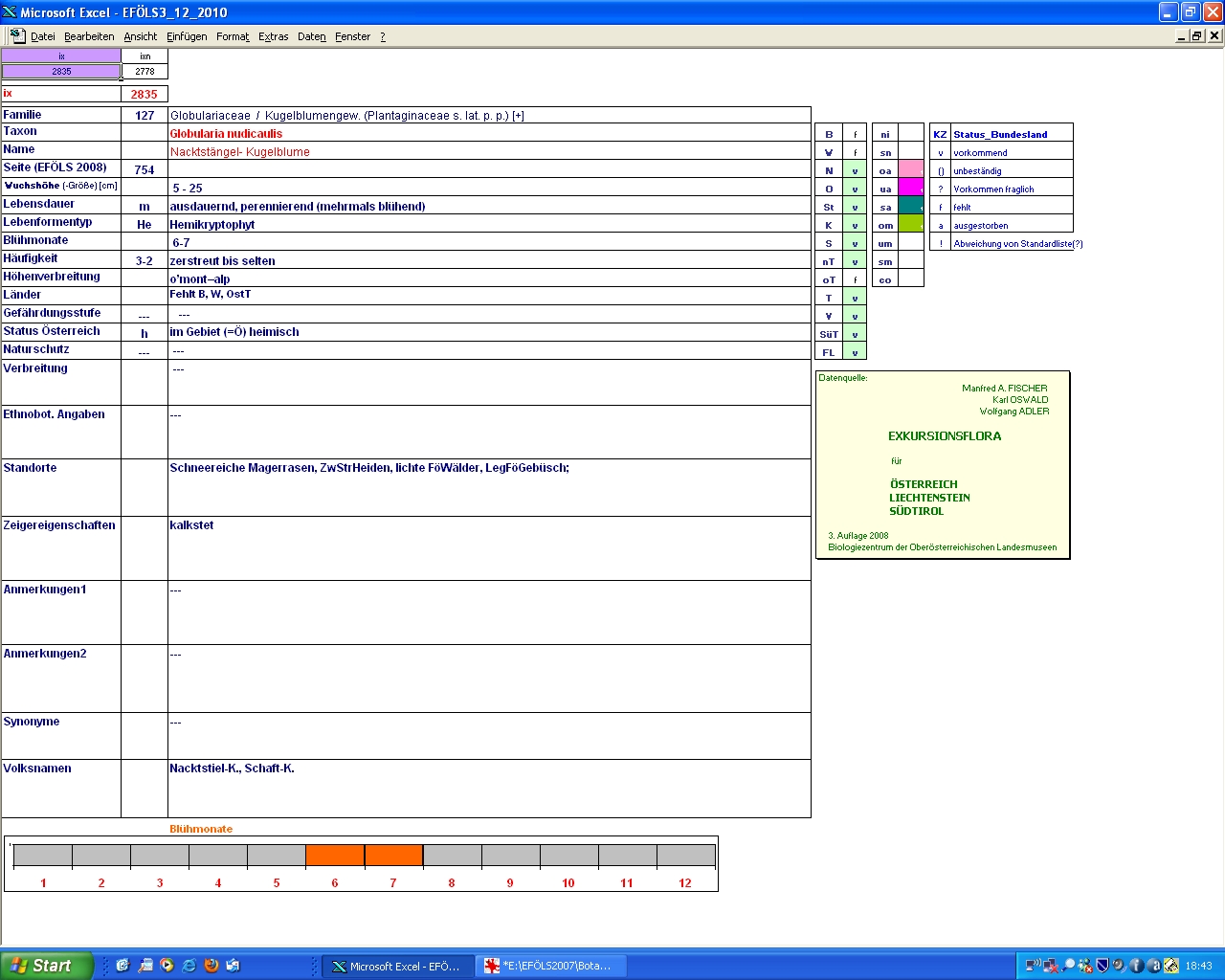The image size is (1225, 980).
Task: Minimize the workbook window in menu bar
Action: click(1182, 35)
